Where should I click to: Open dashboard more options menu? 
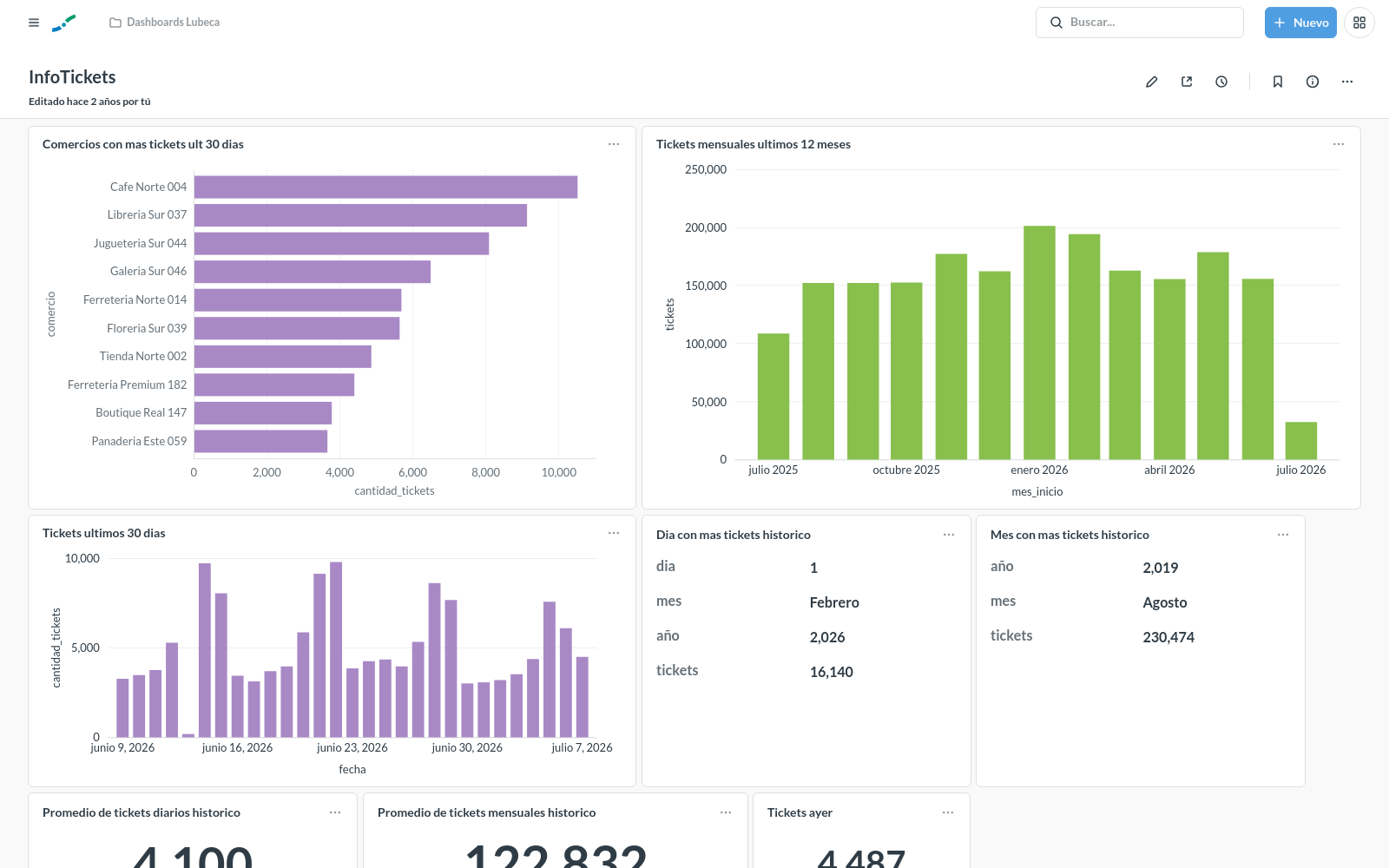click(x=1347, y=82)
